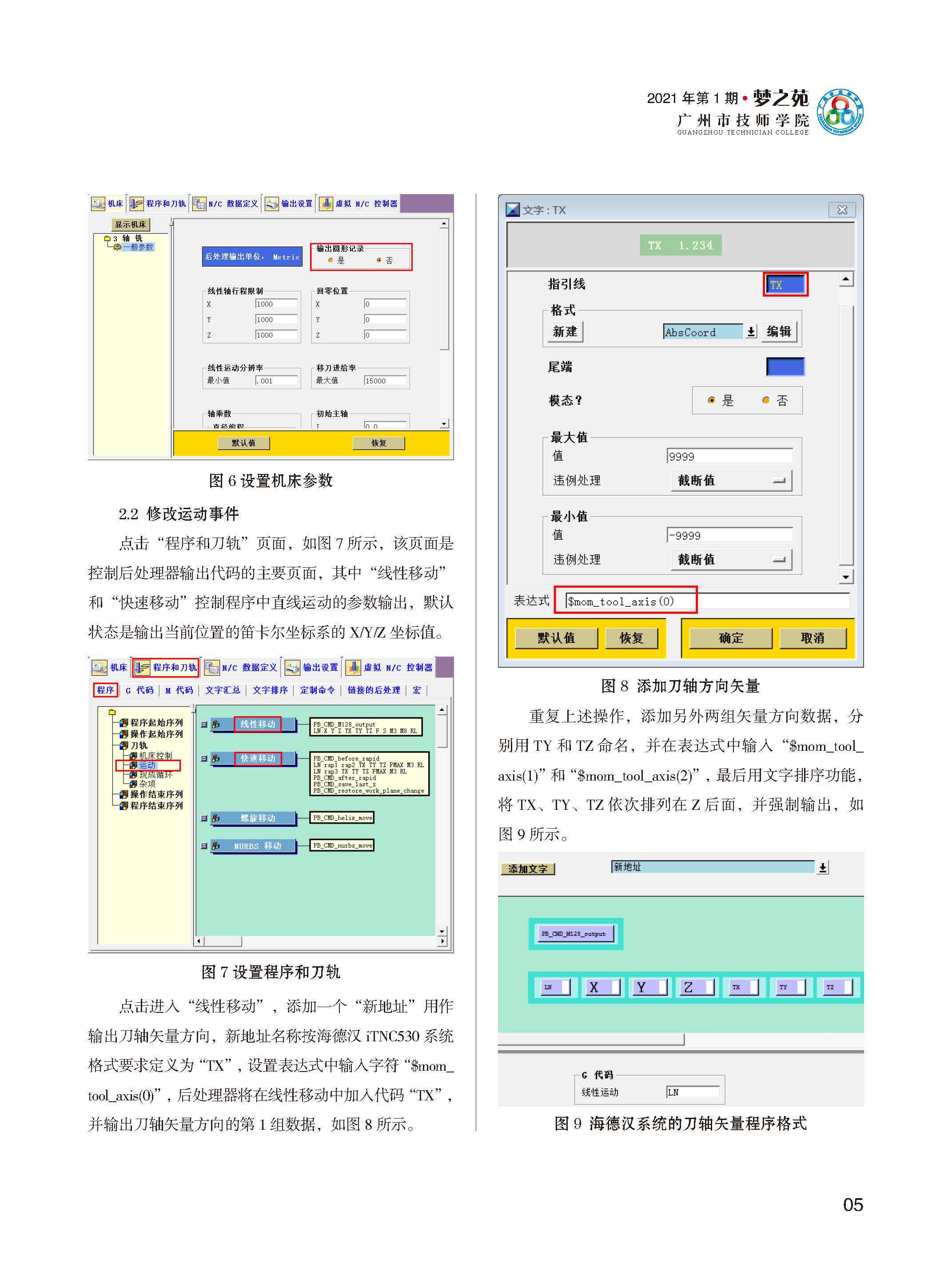Click the icon beside NURBS 移动
This screenshot has width=952, height=1283.
pyautogui.click(x=215, y=846)
